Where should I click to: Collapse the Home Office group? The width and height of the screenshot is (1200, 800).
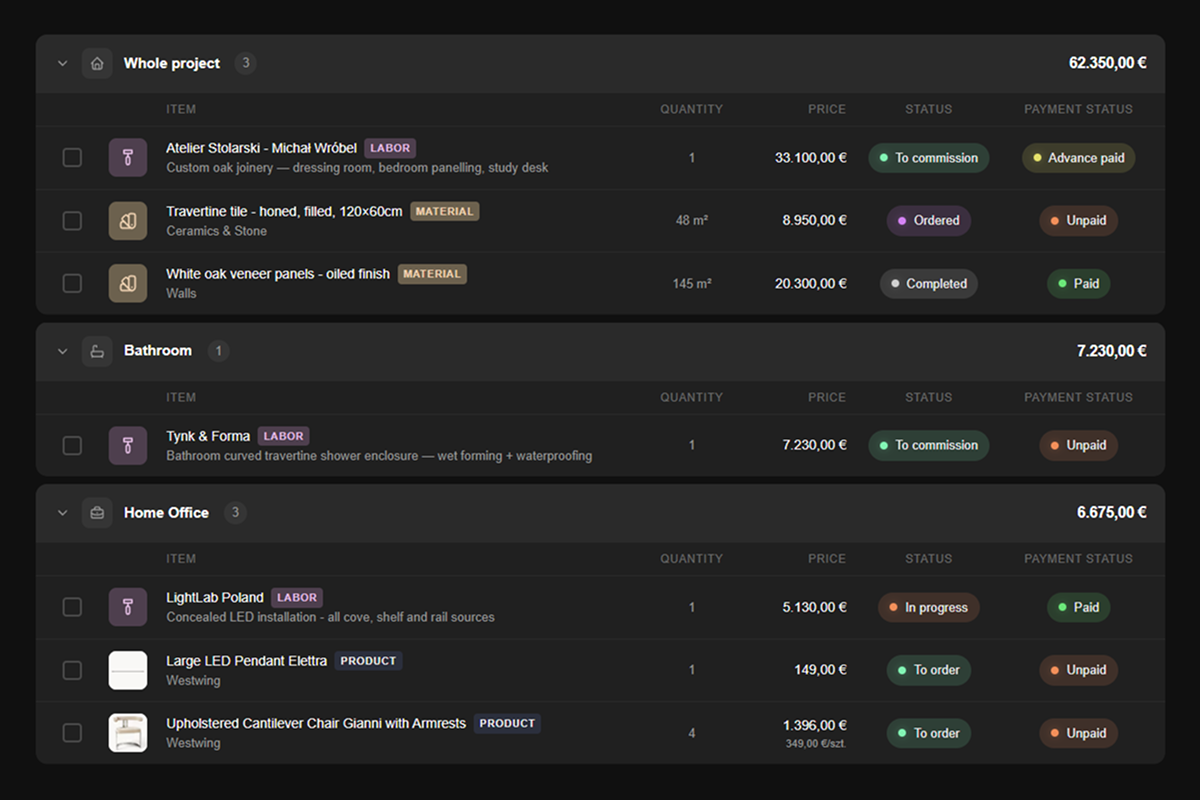(63, 513)
